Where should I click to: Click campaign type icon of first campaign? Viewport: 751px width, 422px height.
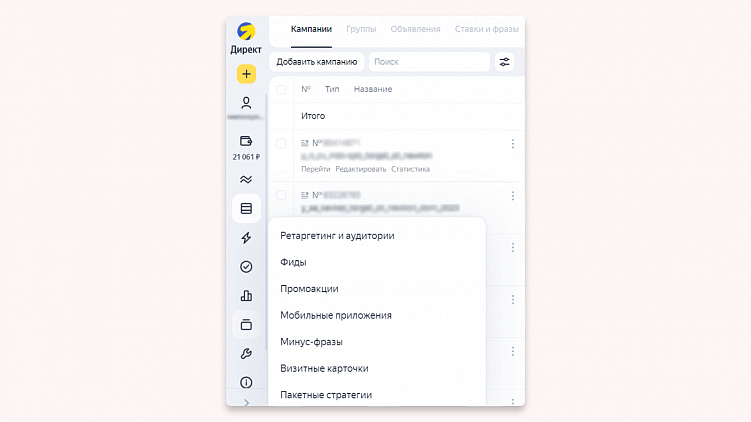click(305, 143)
